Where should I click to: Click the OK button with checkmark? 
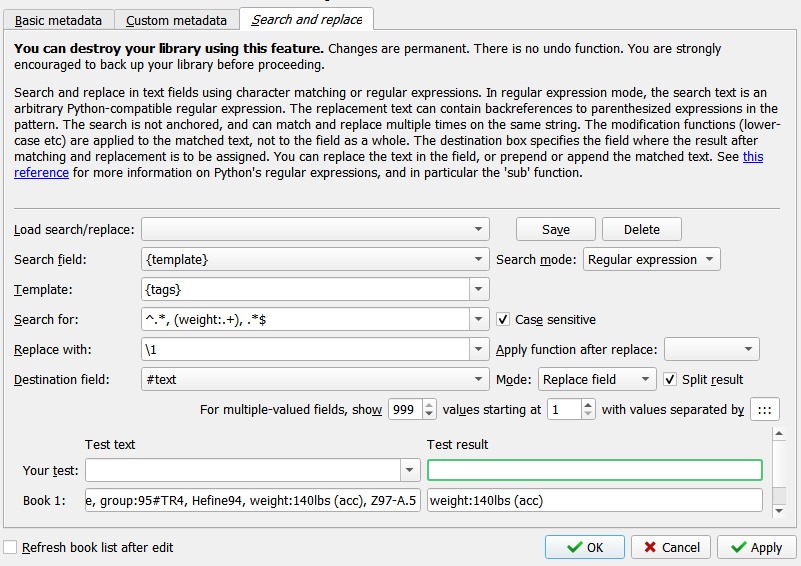(585, 547)
